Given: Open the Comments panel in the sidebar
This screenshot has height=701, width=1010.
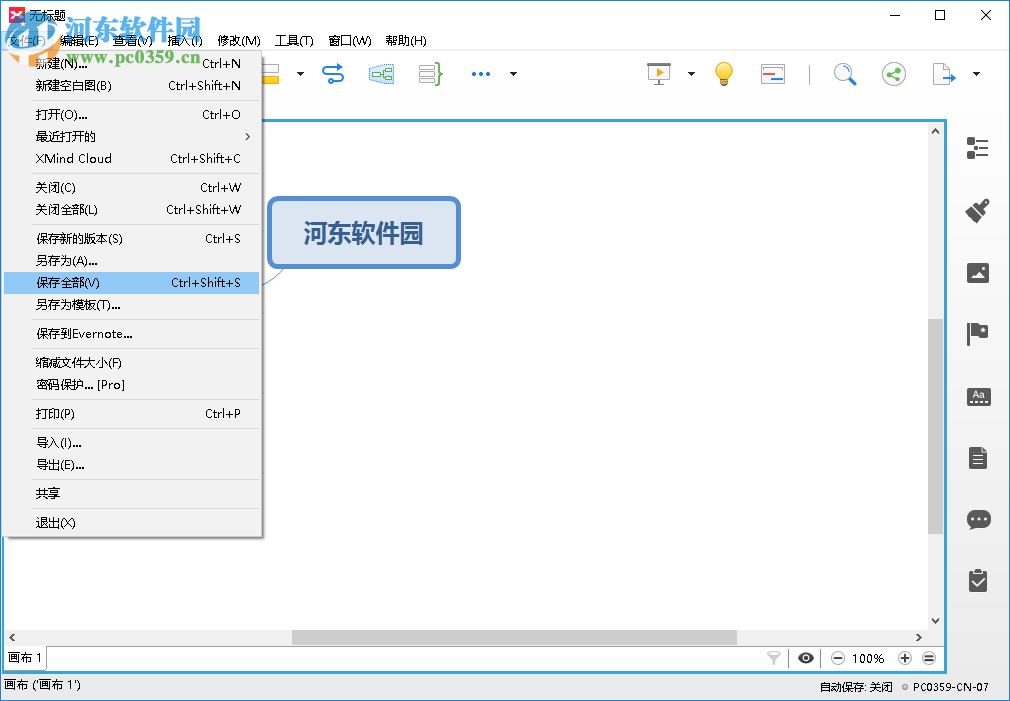Looking at the screenshot, I should (x=978, y=520).
